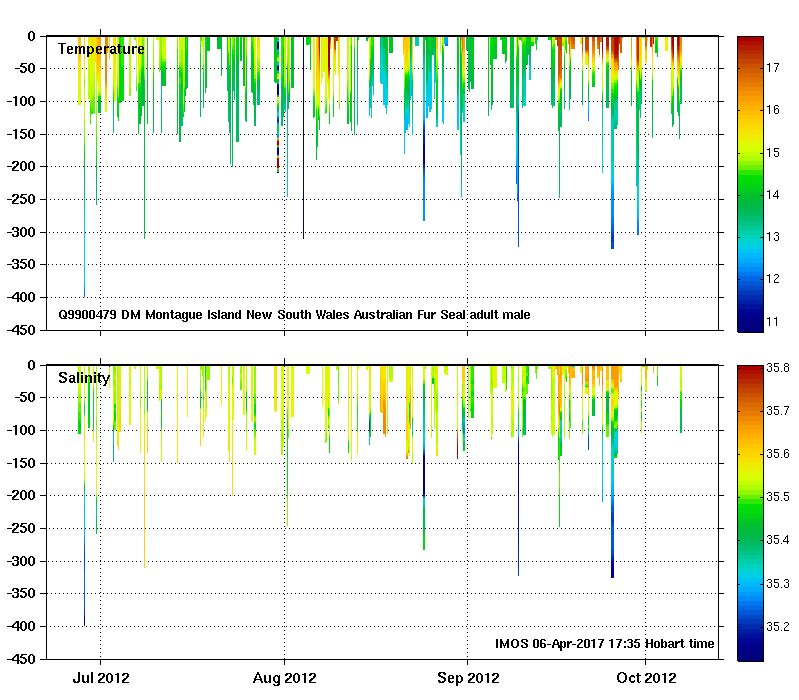This screenshot has height=700, width=799.
Task: Select the Jul 2012 date axis label
Action: pyautogui.click(x=100, y=678)
